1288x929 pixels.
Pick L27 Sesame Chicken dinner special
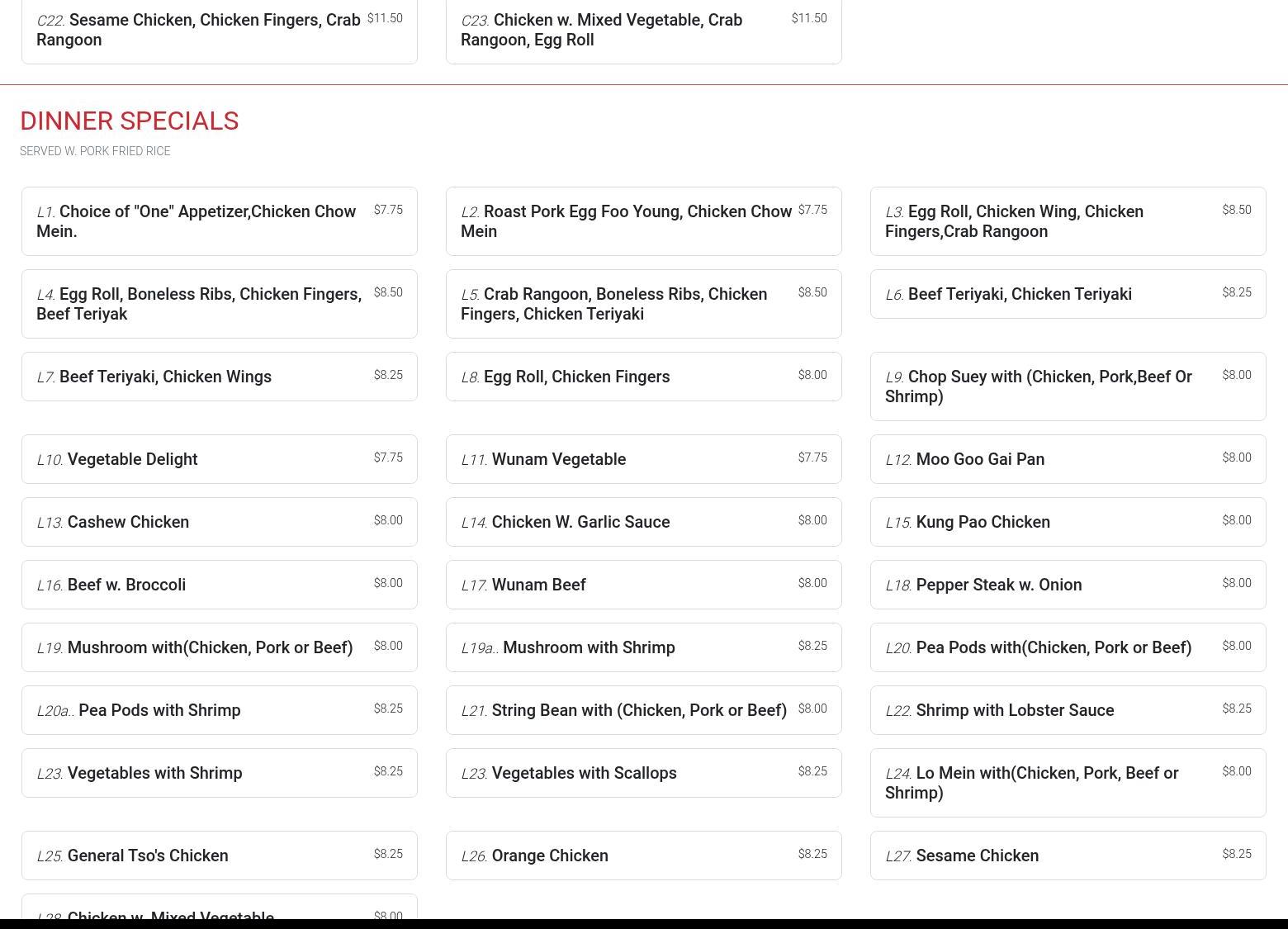tap(1068, 856)
